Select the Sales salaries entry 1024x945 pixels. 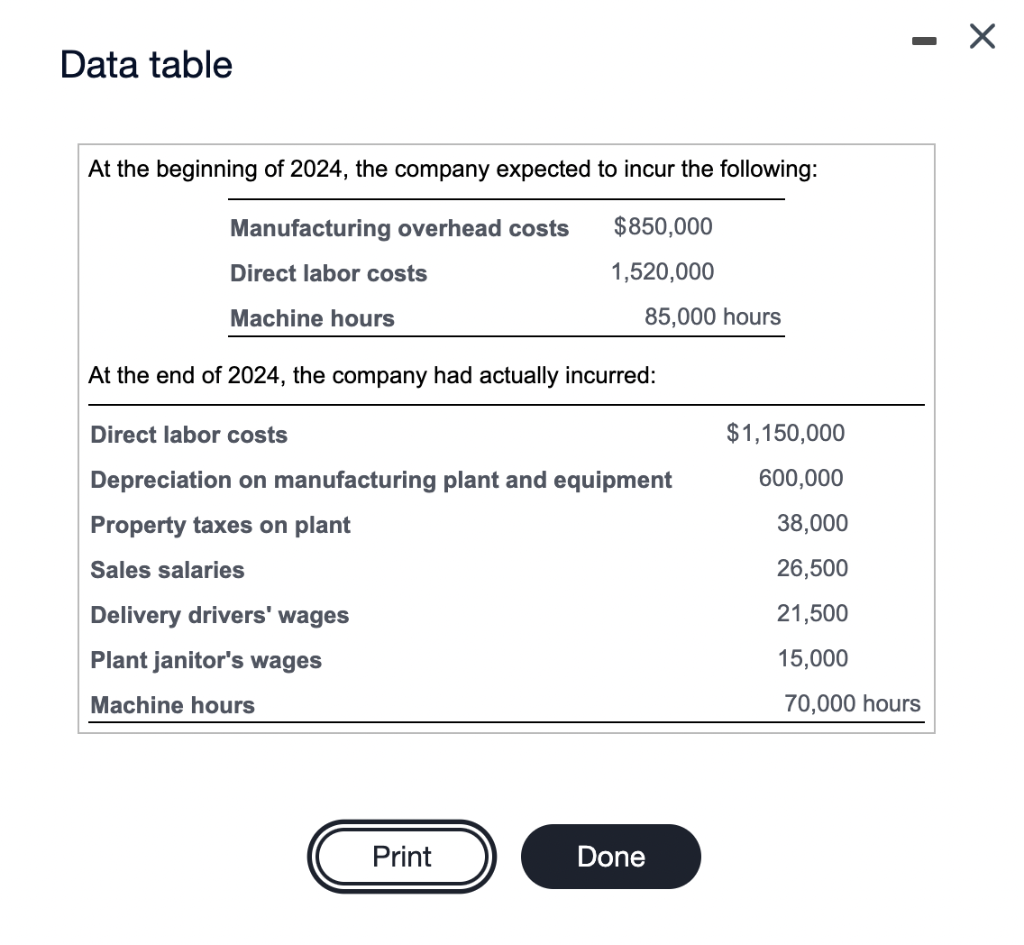pos(166,570)
